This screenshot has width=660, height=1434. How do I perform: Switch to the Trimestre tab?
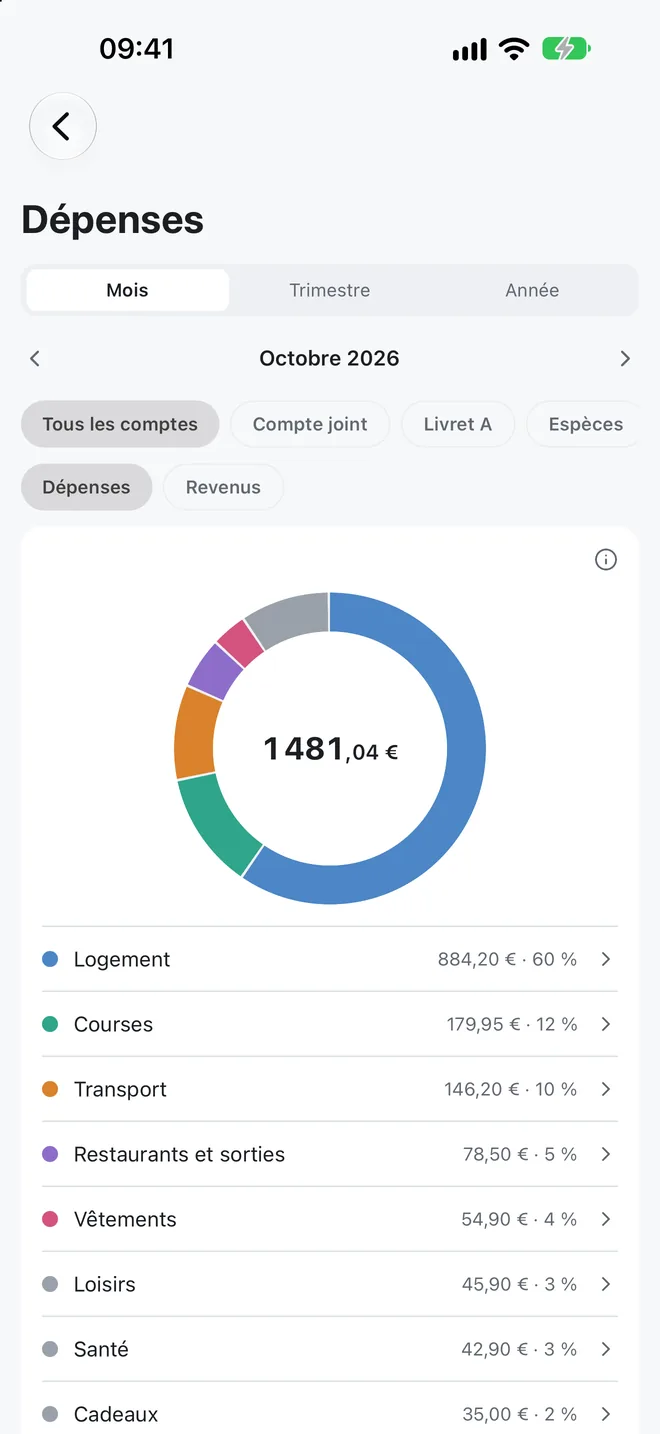(x=330, y=290)
